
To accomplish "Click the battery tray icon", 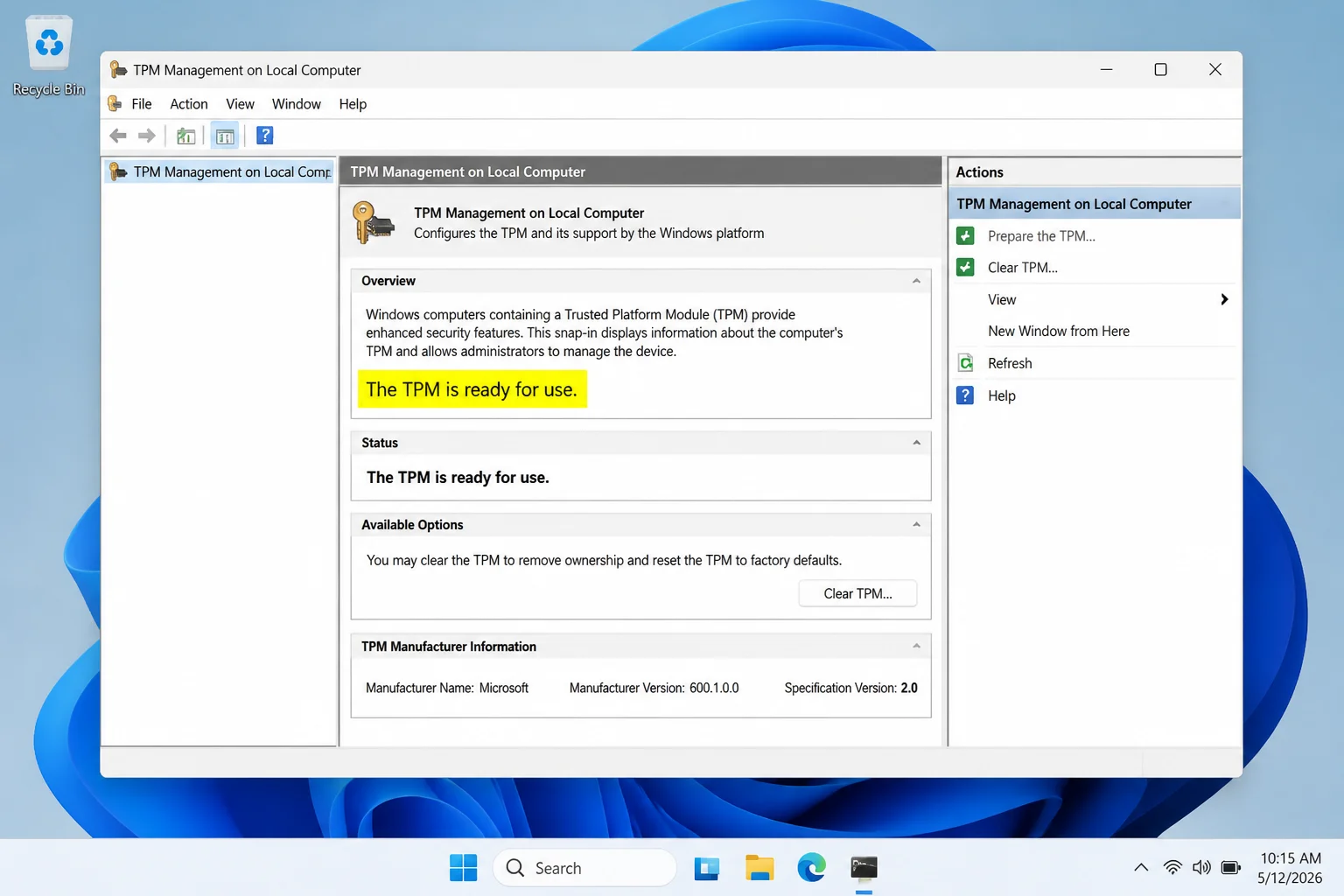I will [x=1231, y=868].
